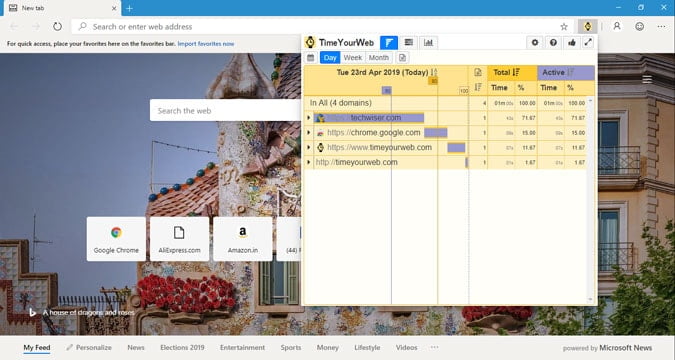
Task: Sort by the Active column header
Action: click(566, 72)
